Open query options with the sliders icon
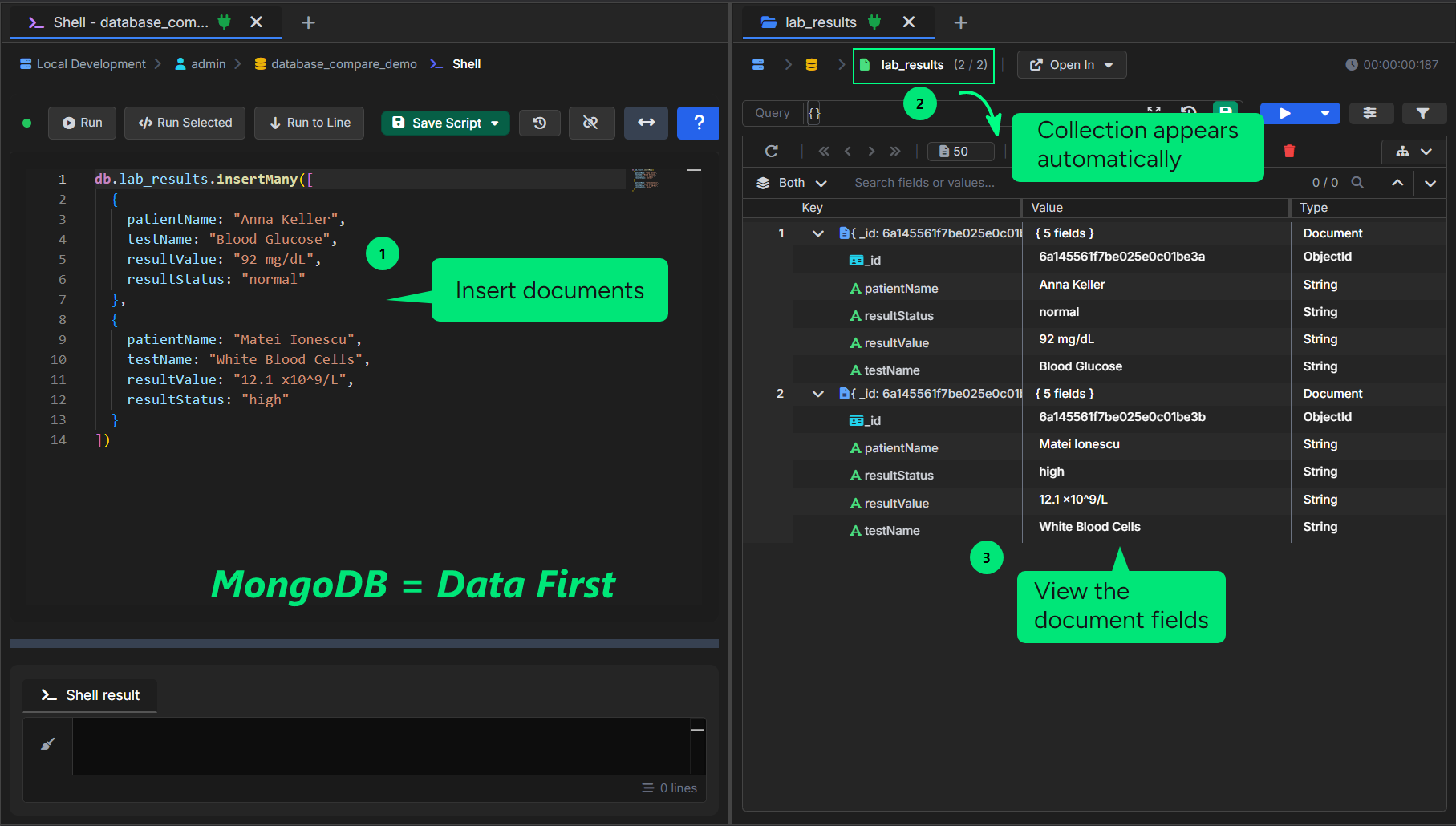Image resolution: width=1456 pixels, height=826 pixels. 1370,113
